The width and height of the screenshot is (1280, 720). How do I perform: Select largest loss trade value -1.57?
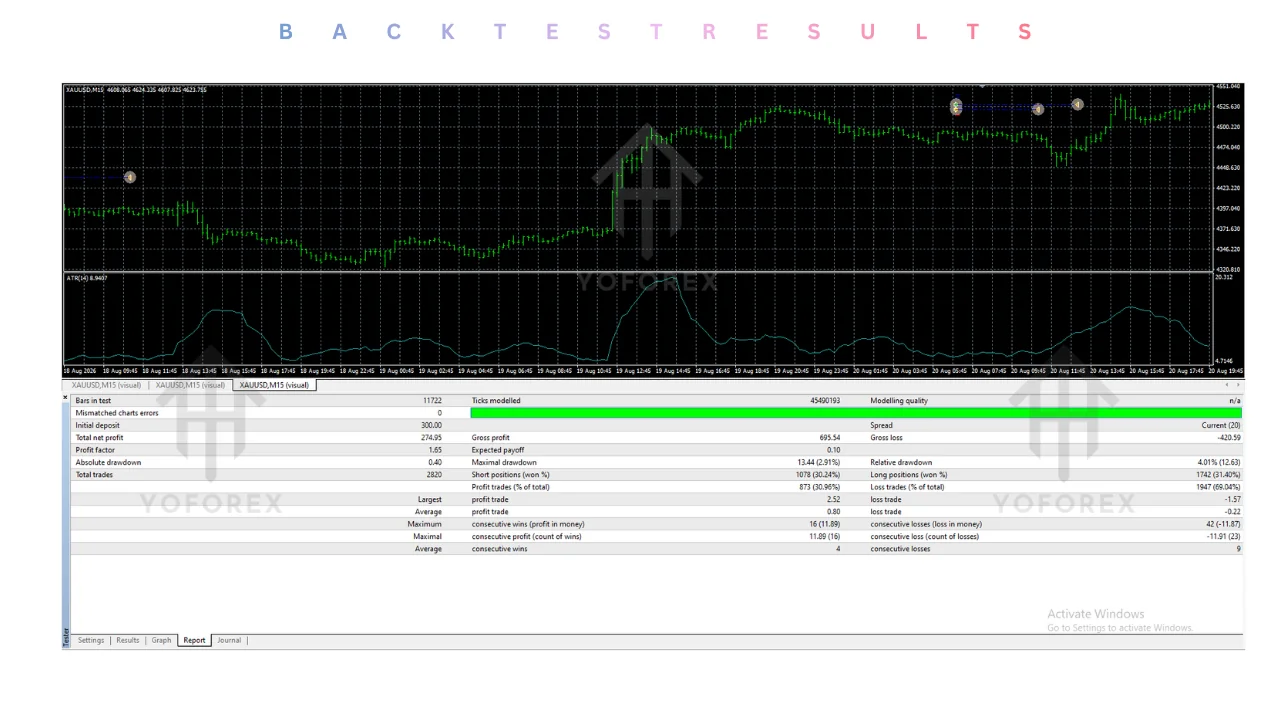1232,499
